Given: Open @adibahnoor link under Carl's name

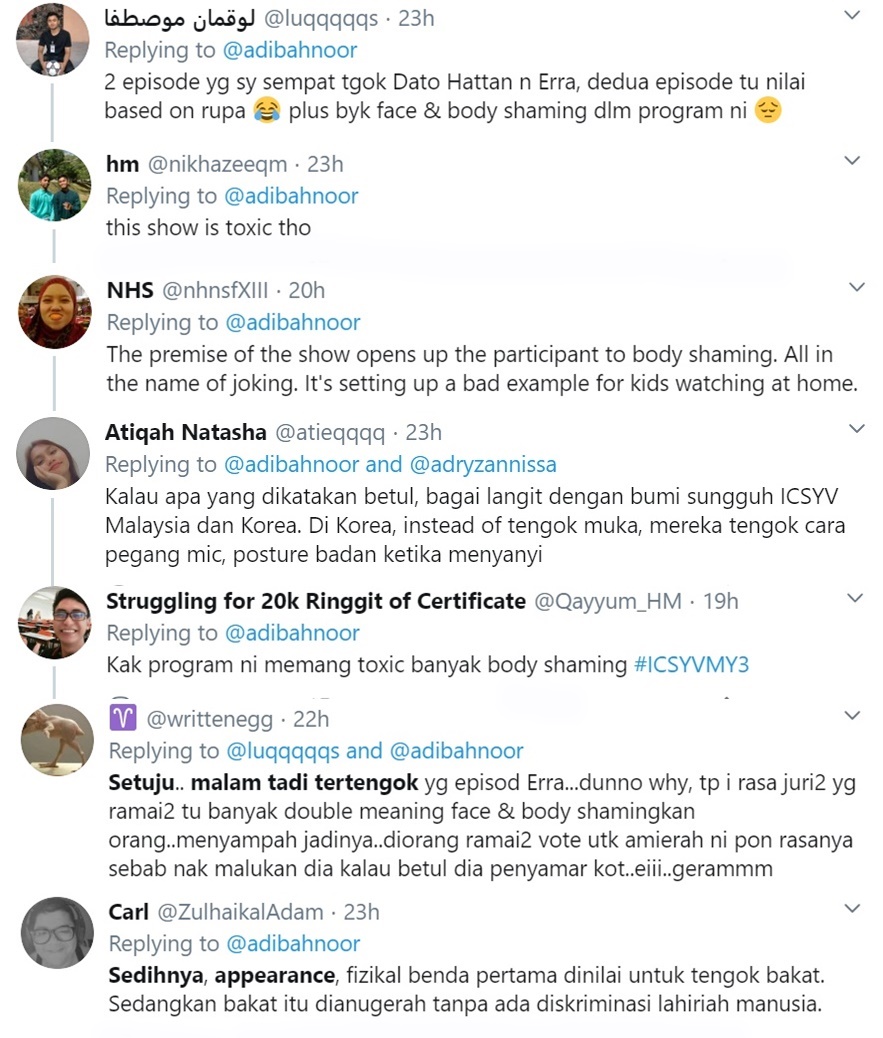Looking at the screenshot, I should point(293,944).
